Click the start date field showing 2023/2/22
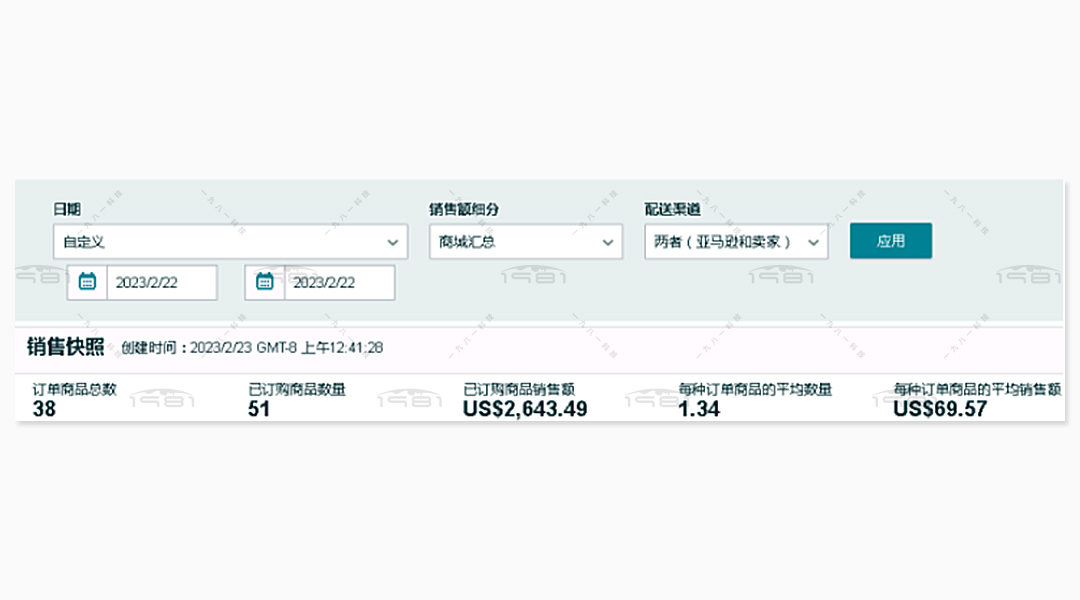The height and width of the screenshot is (600, 1080). click(x=162, y=282)
